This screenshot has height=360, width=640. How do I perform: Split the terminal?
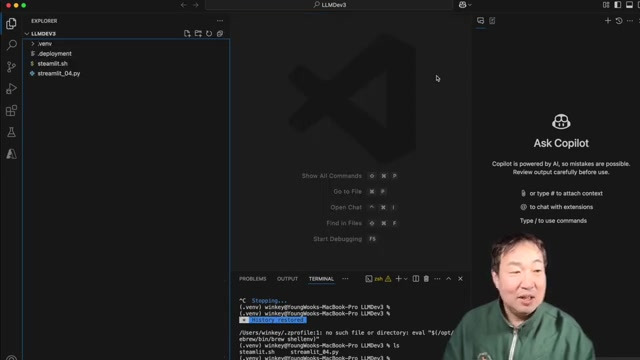(416, 279)
